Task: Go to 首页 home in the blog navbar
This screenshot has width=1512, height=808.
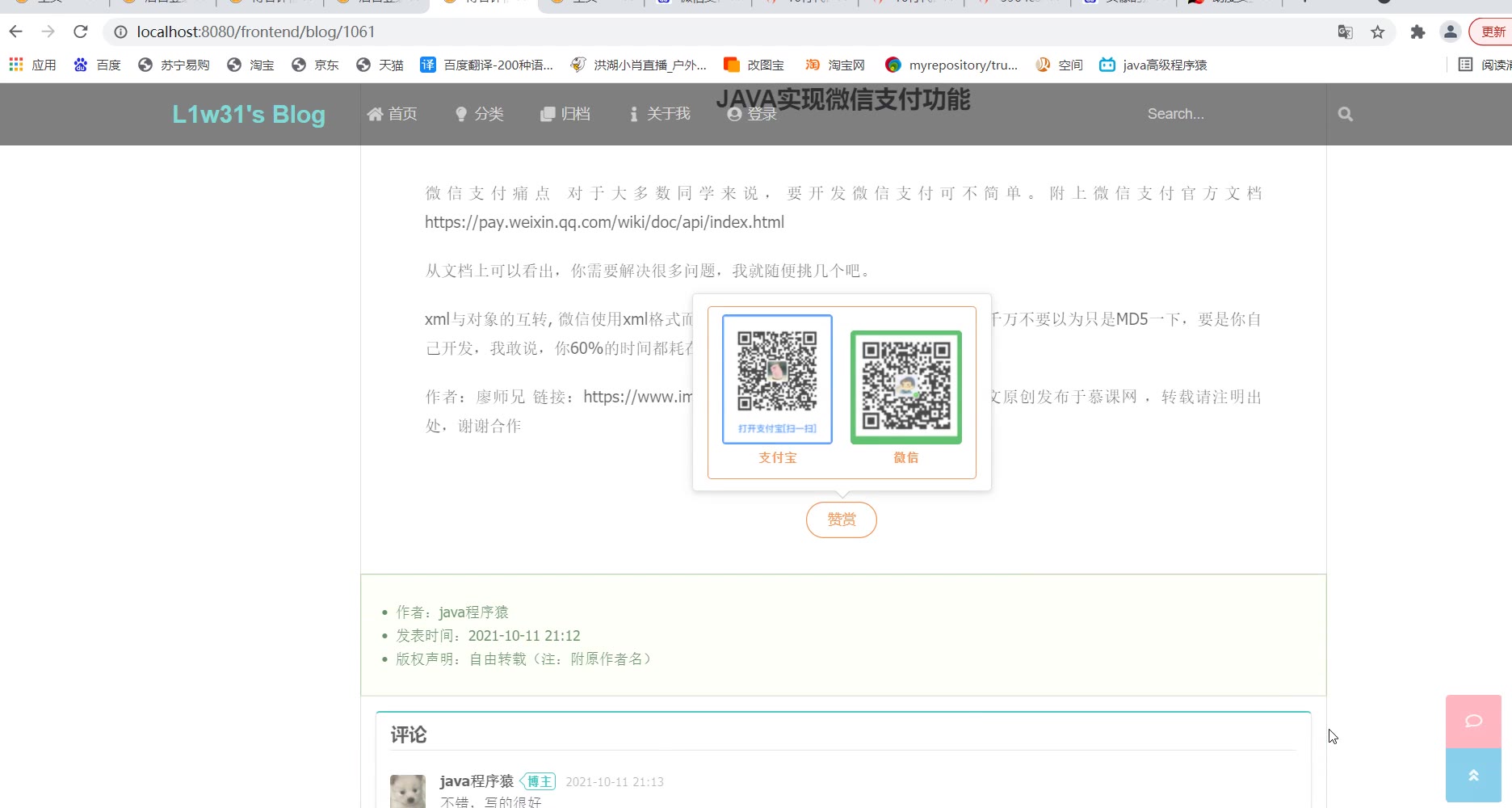Action: (x=392, y=114)
